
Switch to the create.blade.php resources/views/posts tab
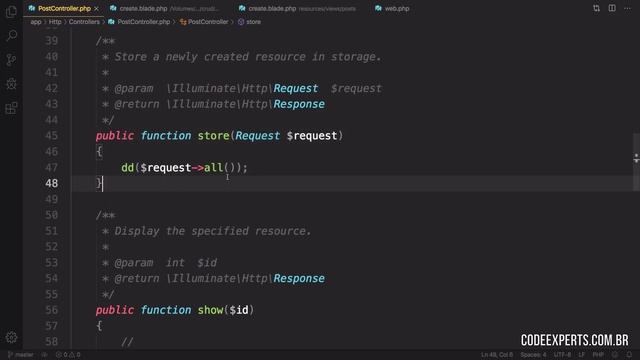297,9
